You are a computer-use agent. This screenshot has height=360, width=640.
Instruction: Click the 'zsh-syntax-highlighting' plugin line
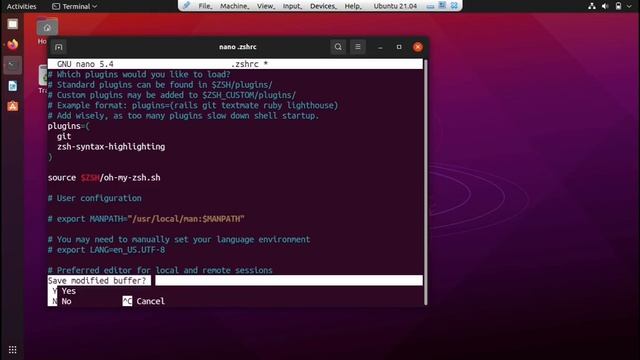click(111, 147)
